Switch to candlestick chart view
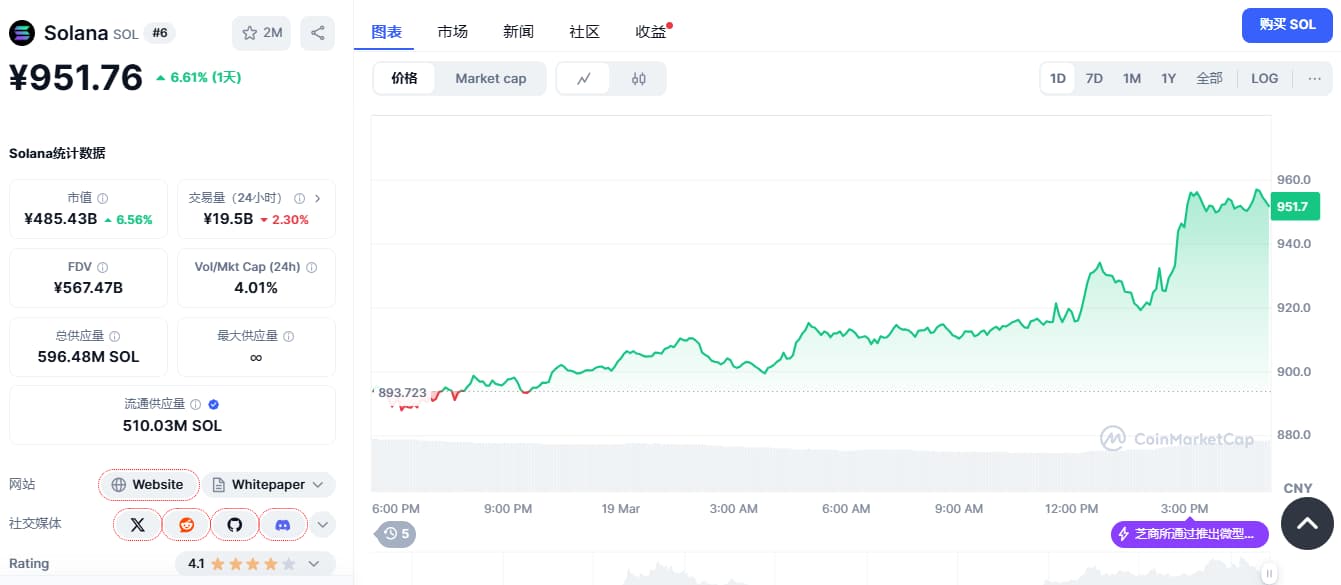 pos(639,79)
